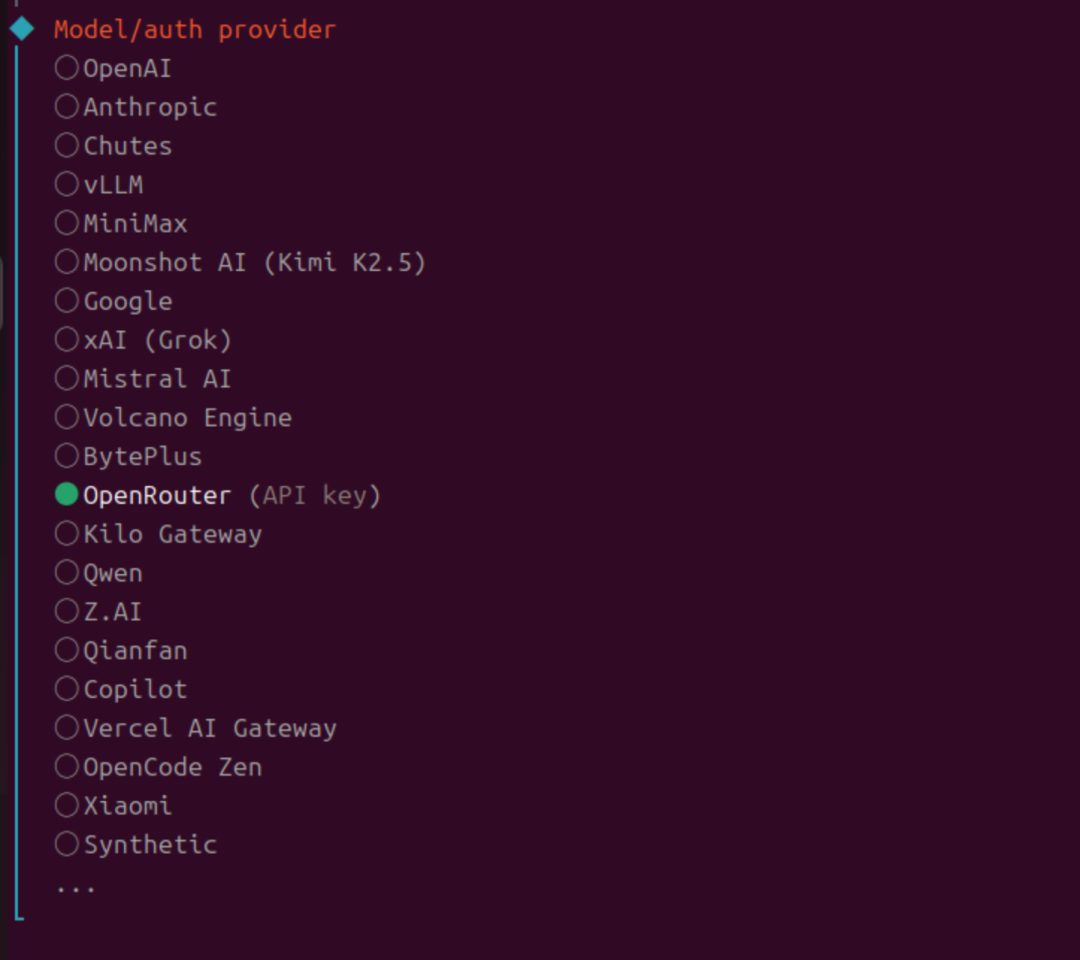Pick Z.AI from the list
The width and height of the screenshot is (1080, 960).
click(x=67, y=611)
